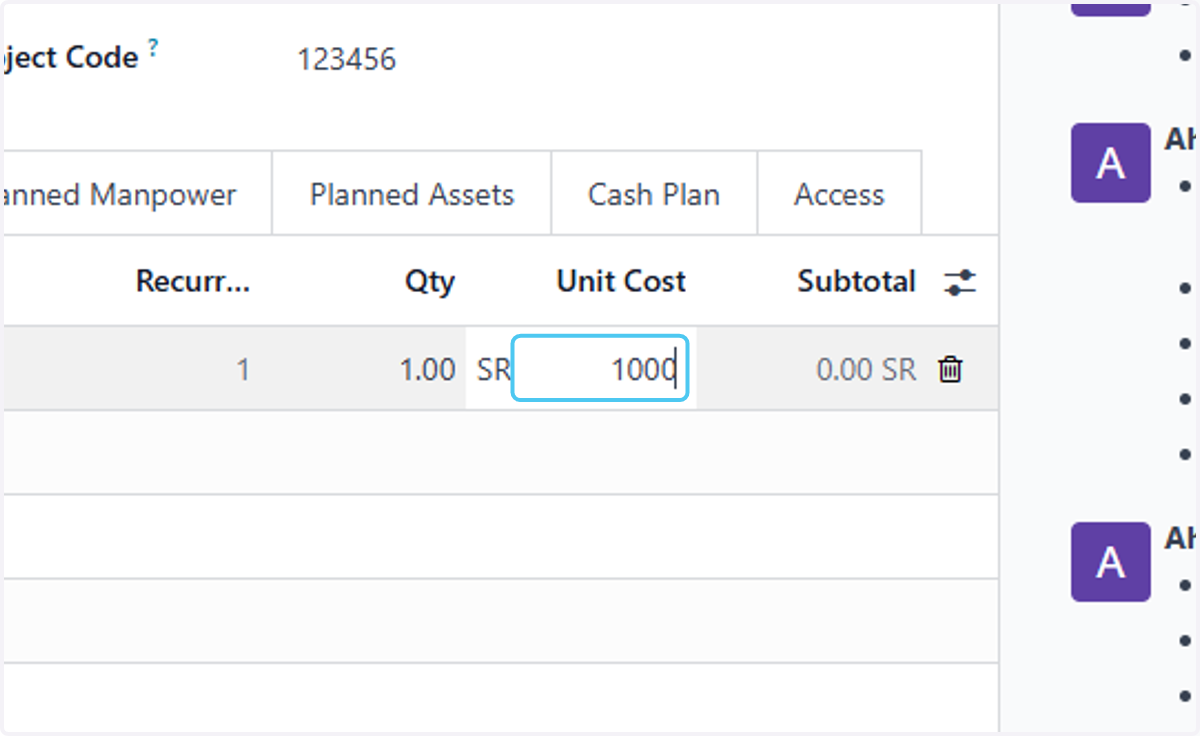Viewport: 1200px width, 736px height.
Task: Sort by the Recurr... column header
Action: point(193,282)
